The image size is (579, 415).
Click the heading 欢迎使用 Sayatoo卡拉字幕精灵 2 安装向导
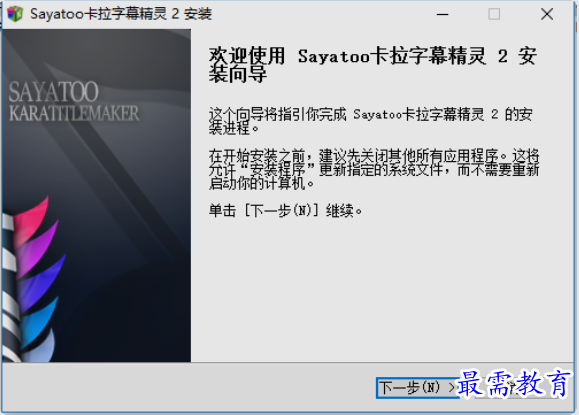(x=372, y=65)
